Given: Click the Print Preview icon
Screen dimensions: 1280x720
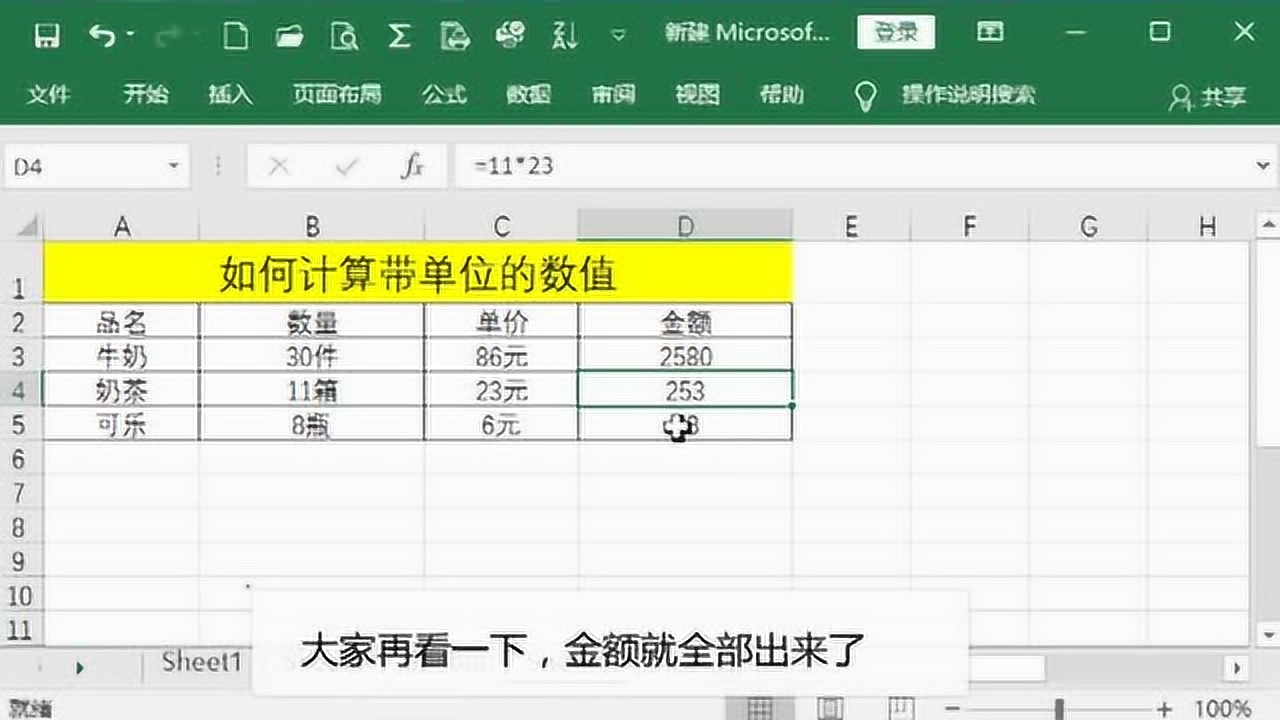Looking at the screenshot, I should [x=345, y=36].
